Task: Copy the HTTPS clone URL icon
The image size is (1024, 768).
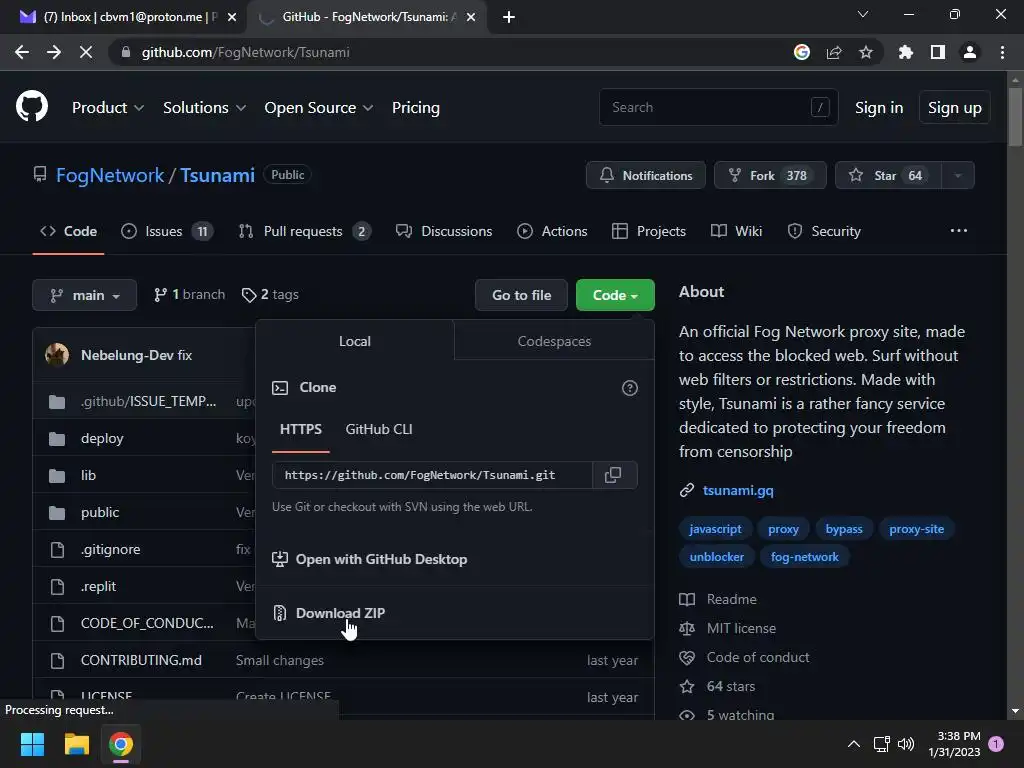Action: tap(613, 475)
